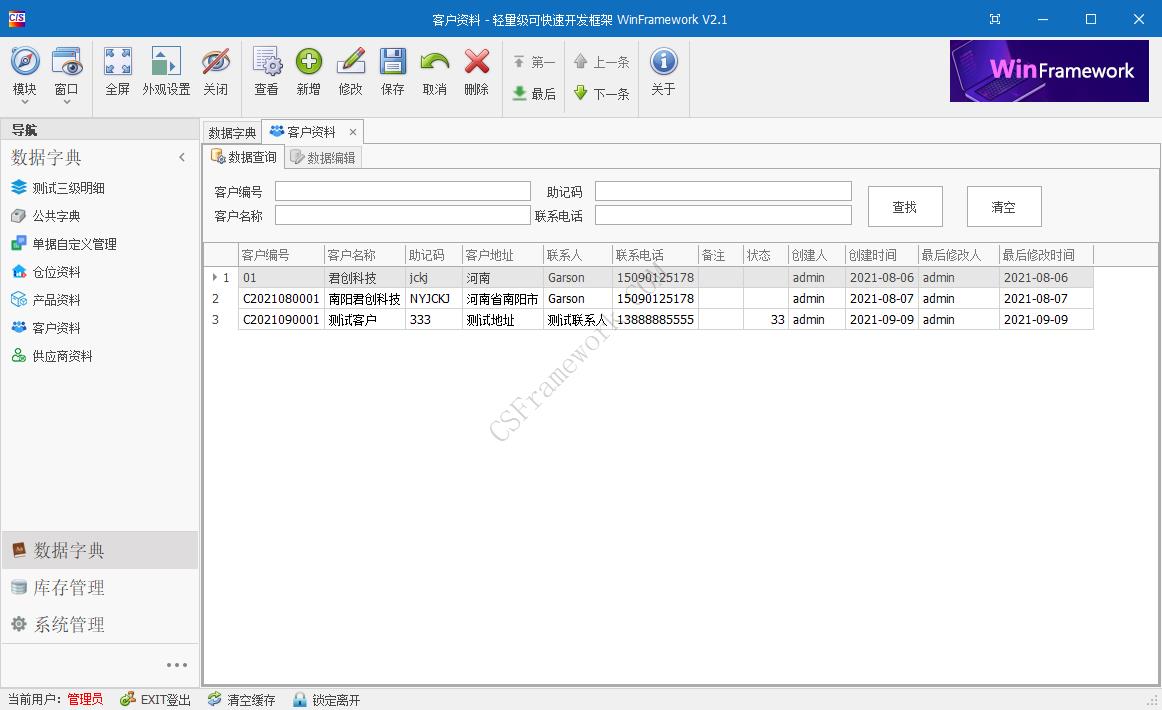The image size is (1162, 710).
Task: Open the 模块 dropdown menu
Action: coord(24,70)
